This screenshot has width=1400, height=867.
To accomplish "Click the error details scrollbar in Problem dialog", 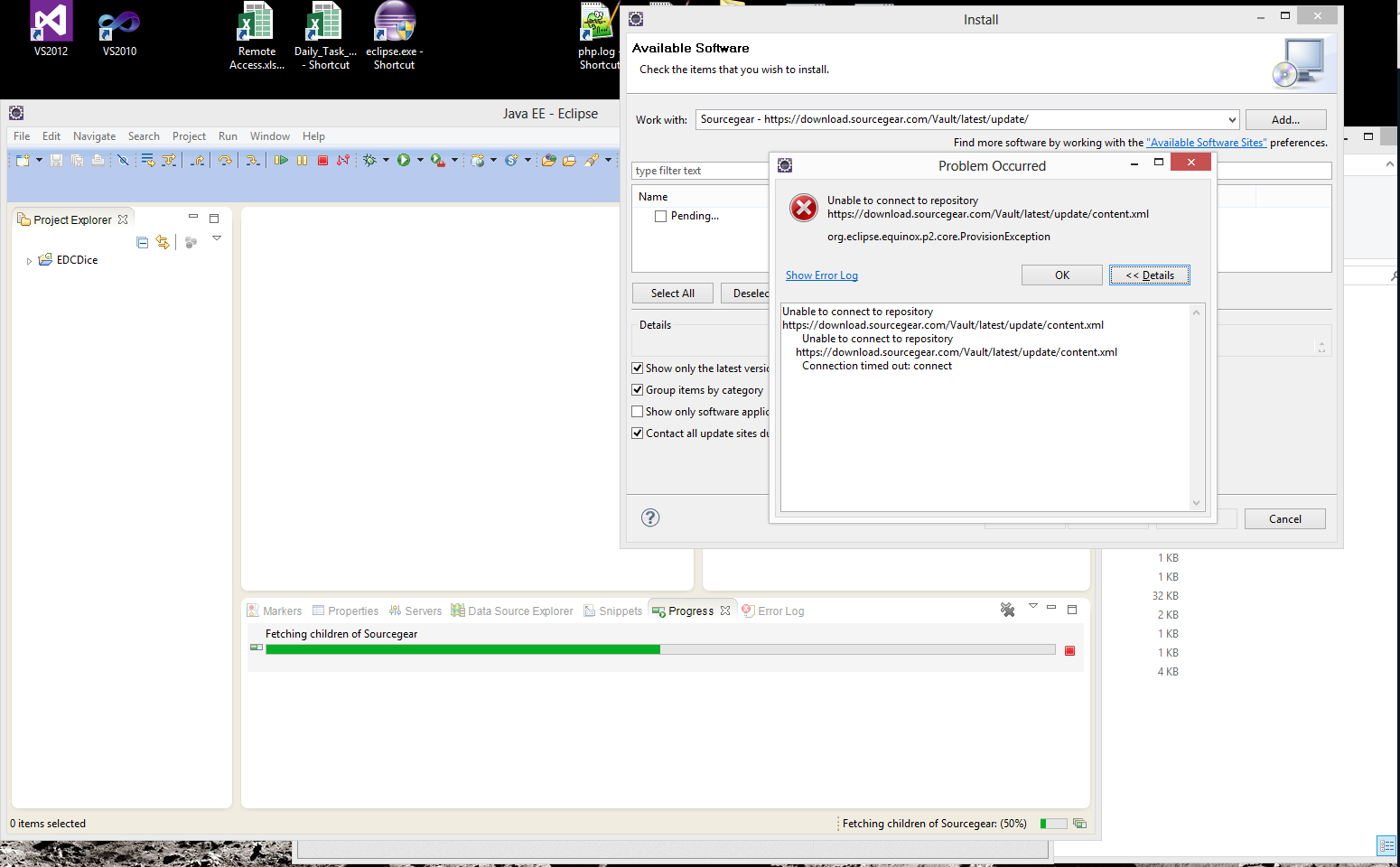I will pyautogui.click(x=1196, y=407).
